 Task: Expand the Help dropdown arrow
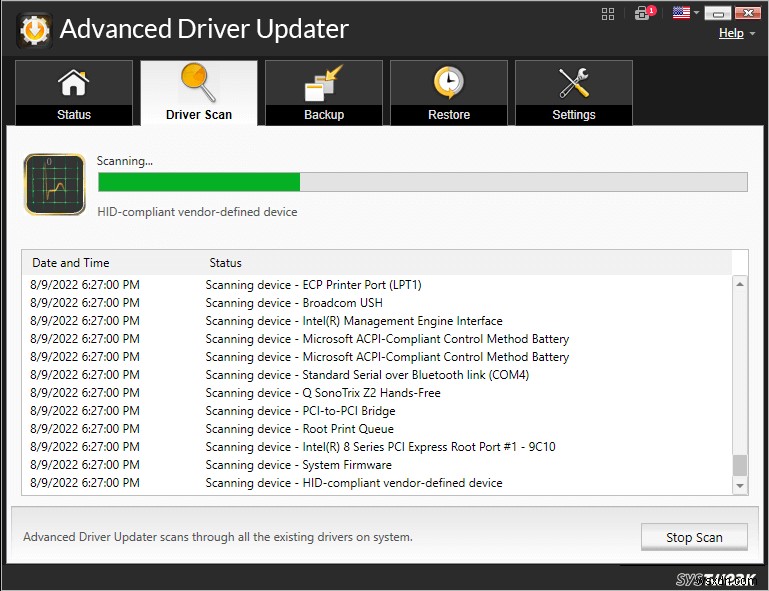tap(752, 33)
